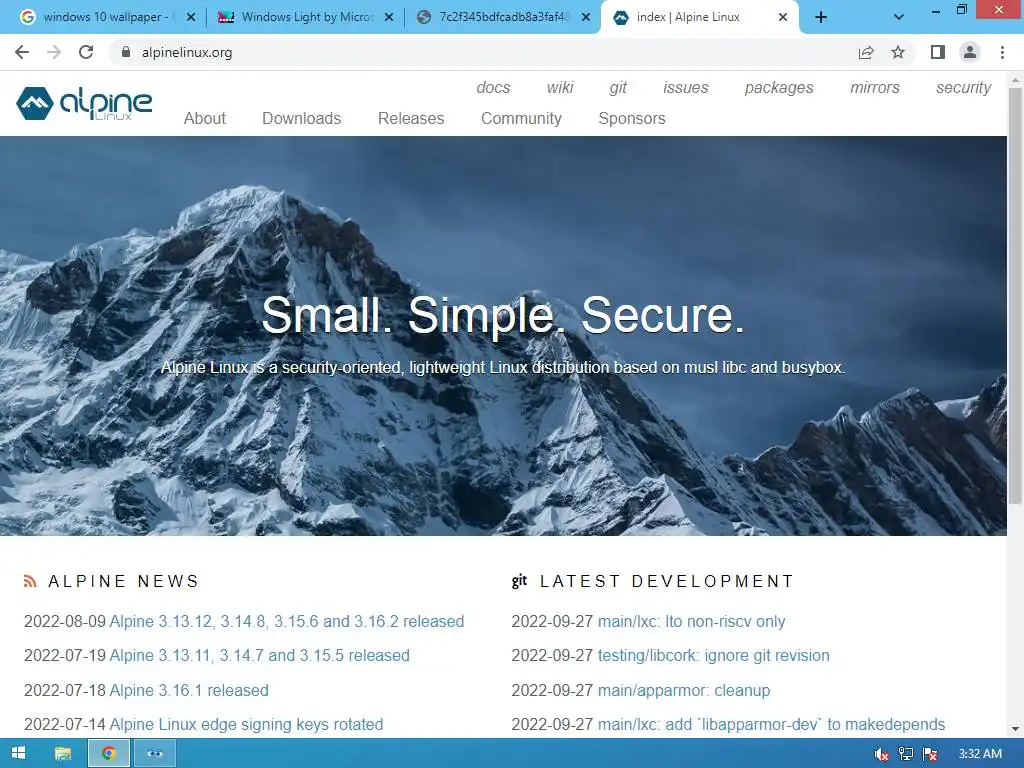Open the Releases page
The height and width of the screenshot is (768, 1024).
411,118
